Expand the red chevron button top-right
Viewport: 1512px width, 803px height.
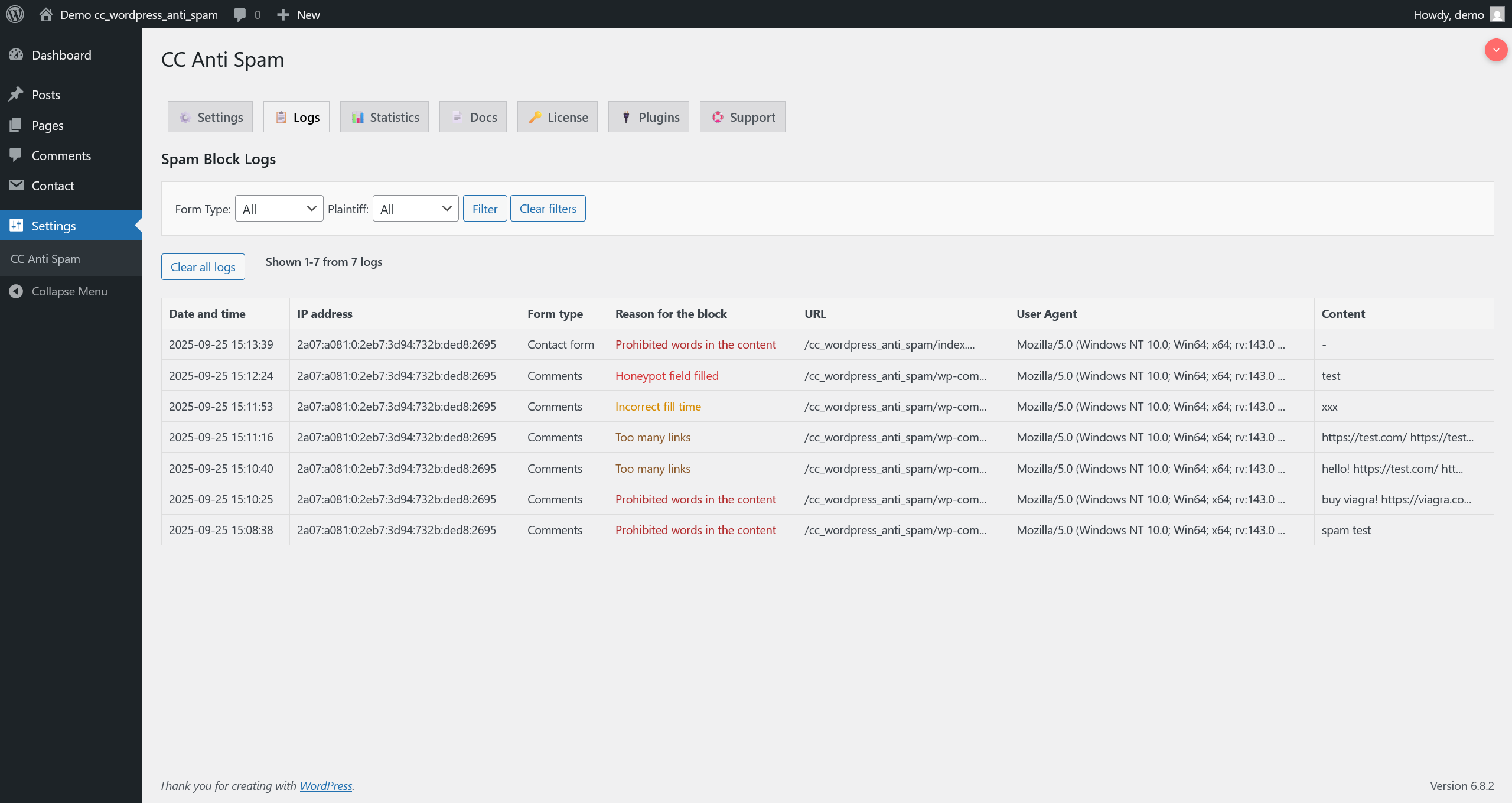coord(1495,50)
